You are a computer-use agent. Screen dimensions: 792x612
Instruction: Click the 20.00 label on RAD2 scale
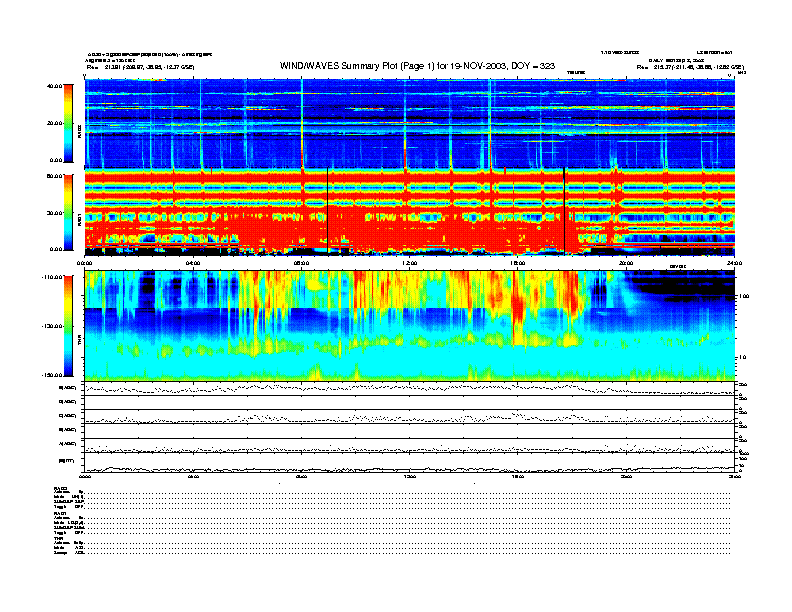point(55,123)
